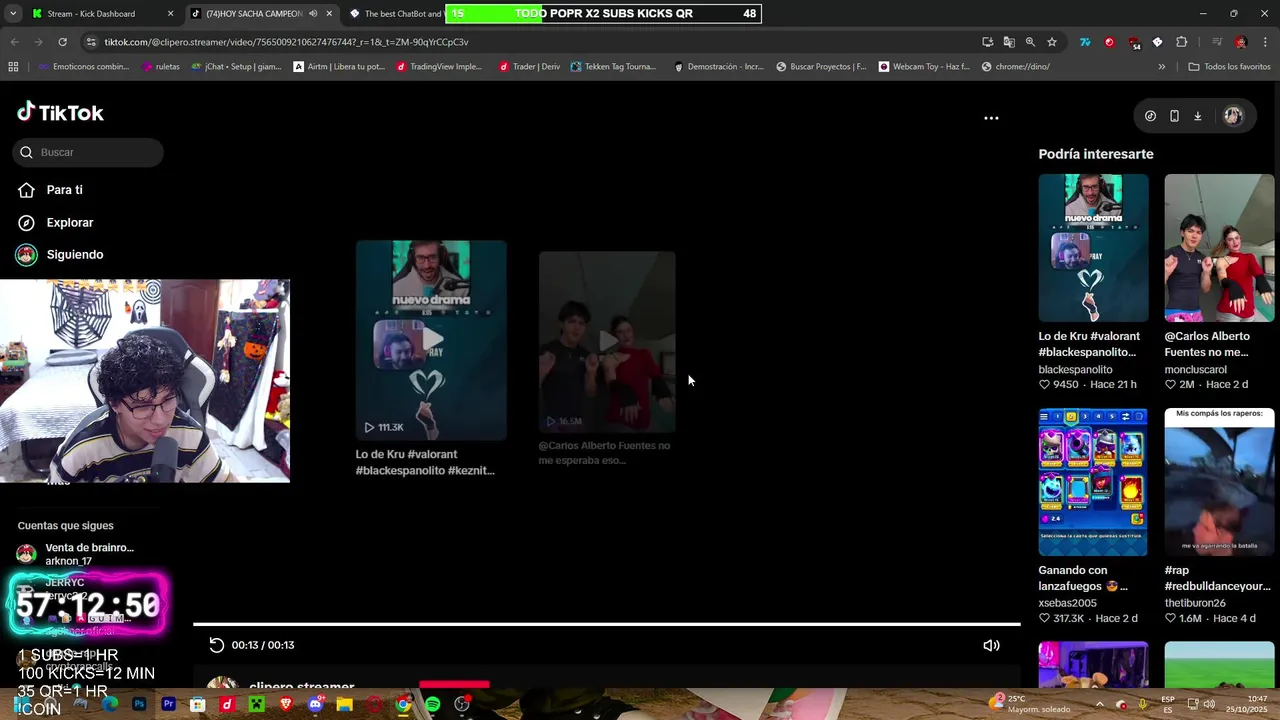Open Spotify from the taskbar
The width and height of the screenshot is (1280, 720).
pos(432,704)
